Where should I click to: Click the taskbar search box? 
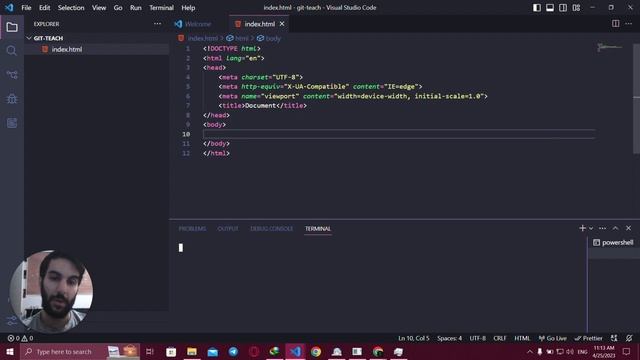(80, 351)
